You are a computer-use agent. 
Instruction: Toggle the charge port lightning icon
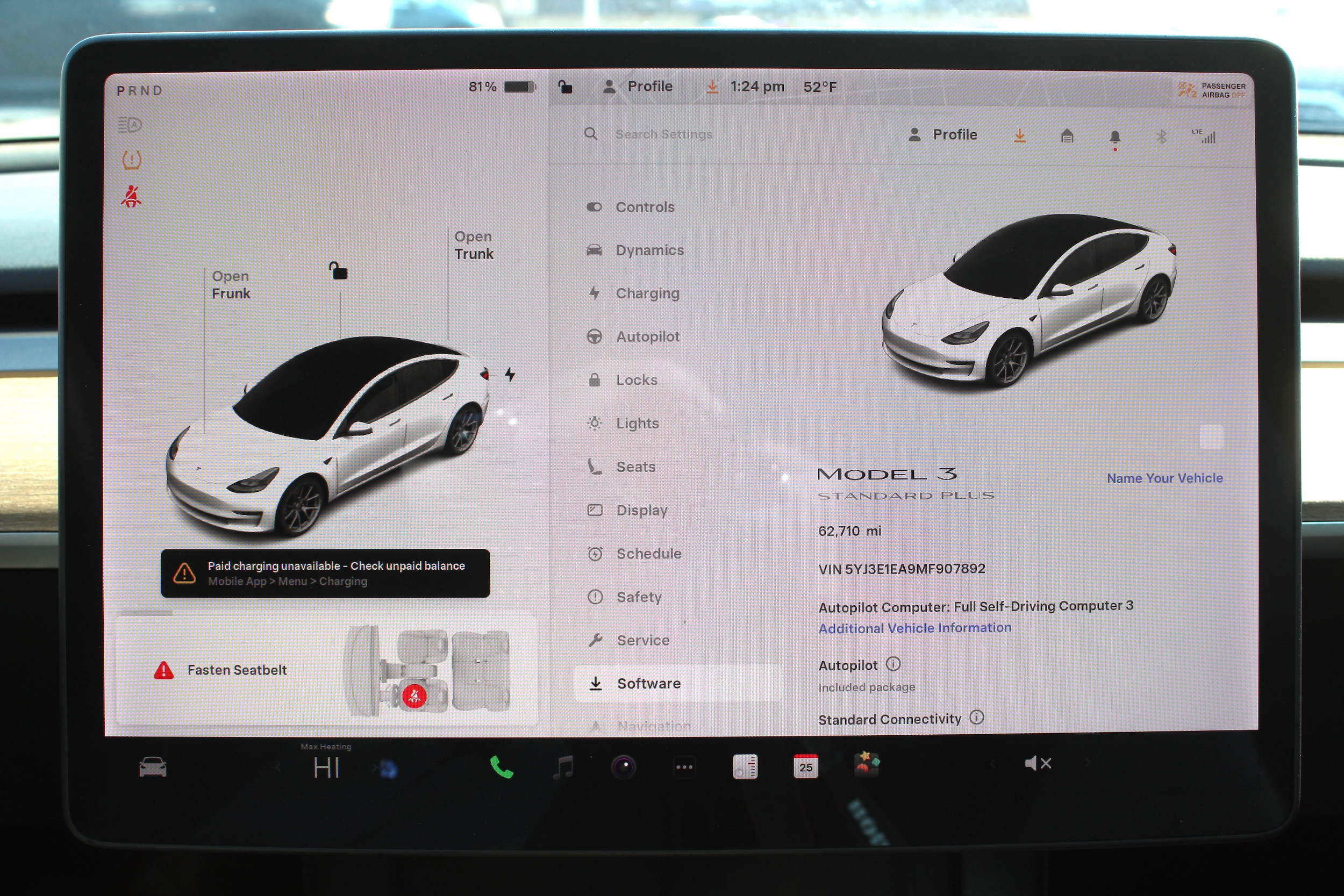coord(510,374)
